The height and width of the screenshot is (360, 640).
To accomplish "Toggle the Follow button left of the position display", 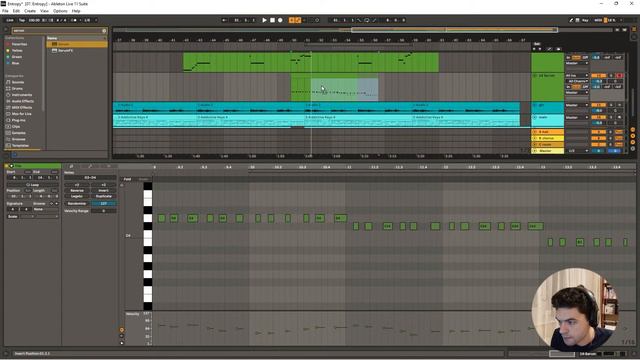I will [224, 20].
